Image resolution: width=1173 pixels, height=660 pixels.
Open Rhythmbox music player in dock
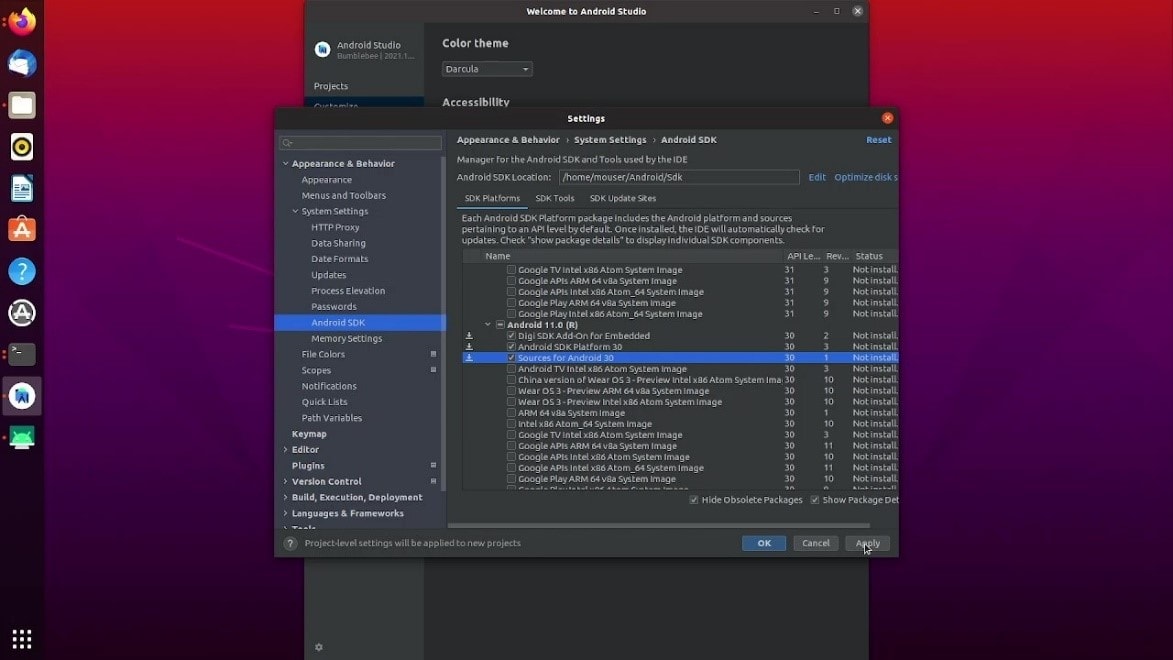22,147
